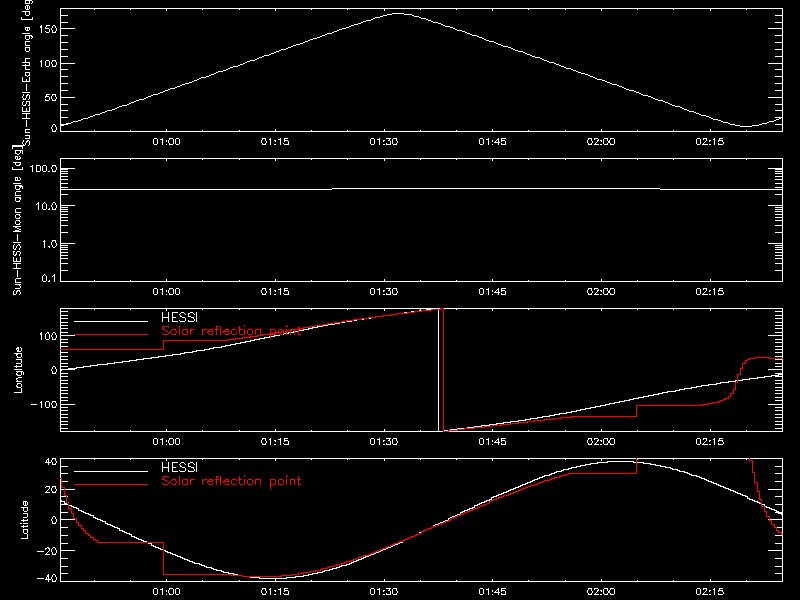
Task: Click 01:30 tick label under Longitude plot
Action: tap(384, 442)
